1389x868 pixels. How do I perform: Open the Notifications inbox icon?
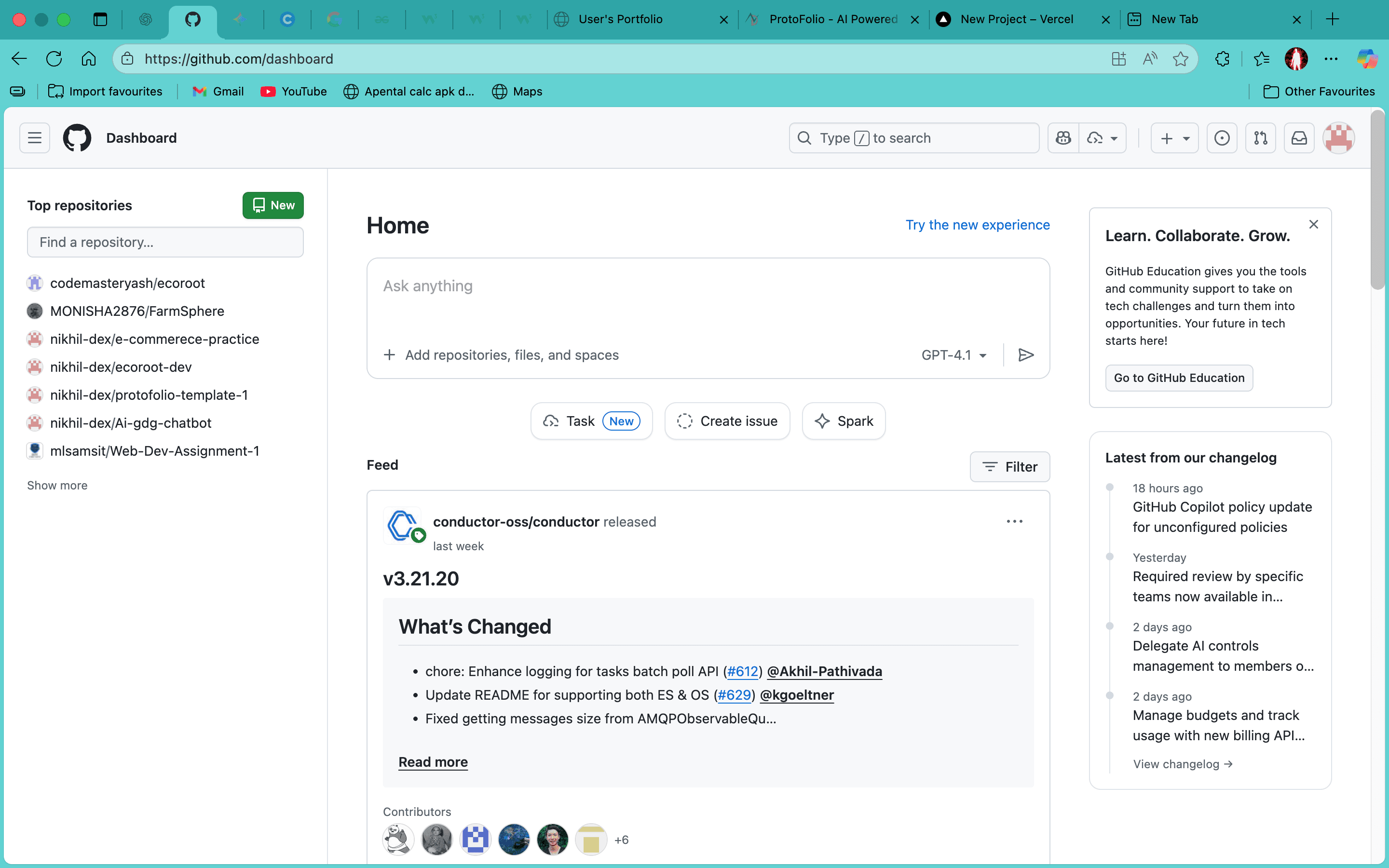[1299, 138]
